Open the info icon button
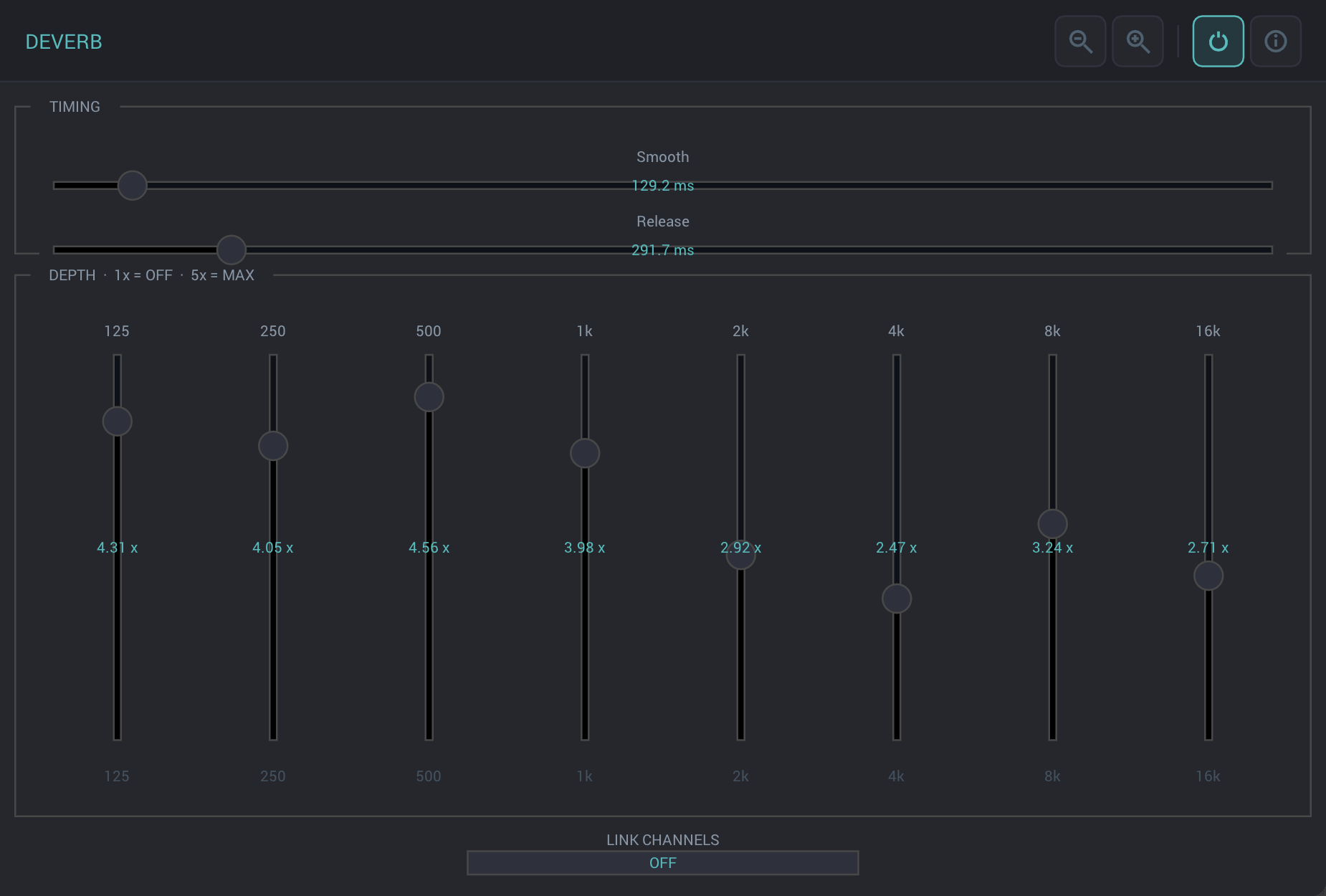The width and height of the screenshot is (1326, 896). point(1275,42)
